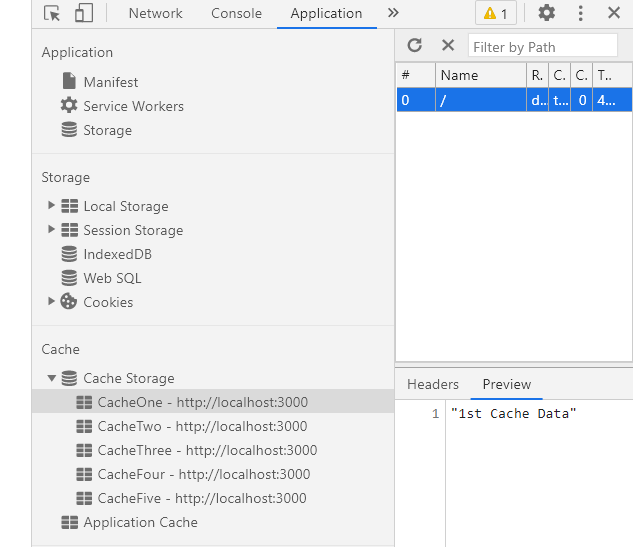Open DevTools settings gear
Viewport: 633px width, 547px height.
click(x=547, y=13)
